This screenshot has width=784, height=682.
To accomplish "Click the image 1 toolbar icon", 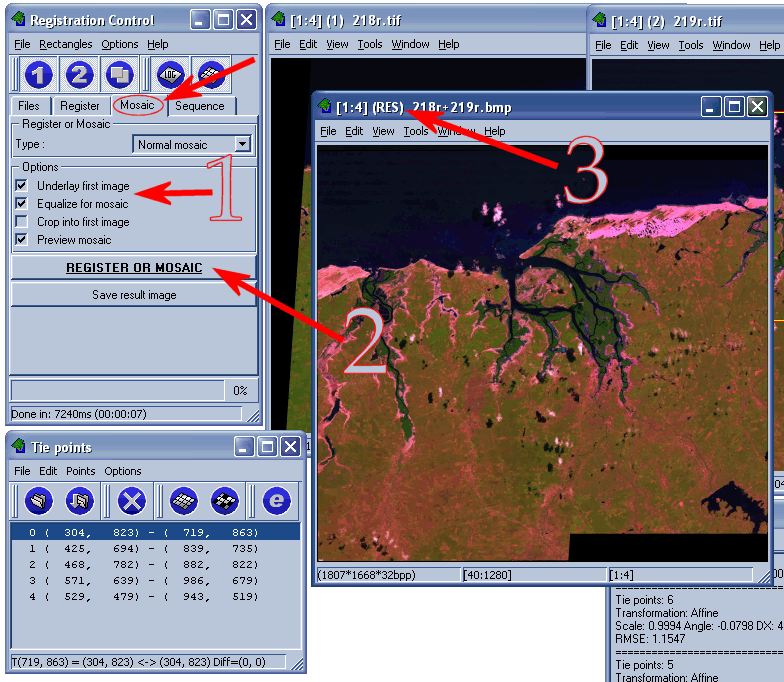I will point(38,75).
